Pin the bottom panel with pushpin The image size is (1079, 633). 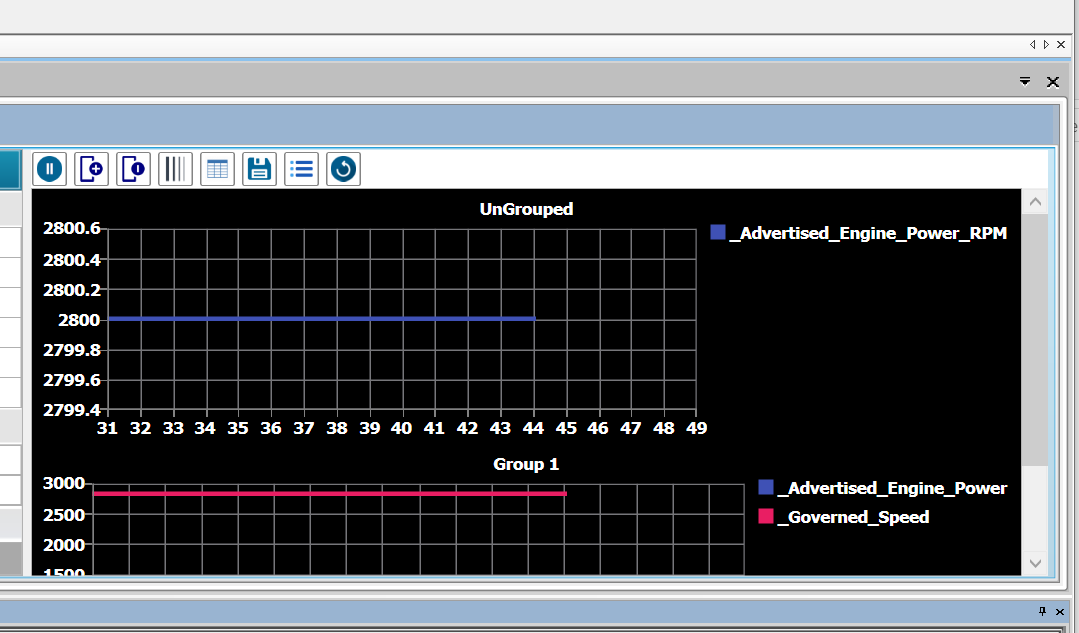point(1043,611)
